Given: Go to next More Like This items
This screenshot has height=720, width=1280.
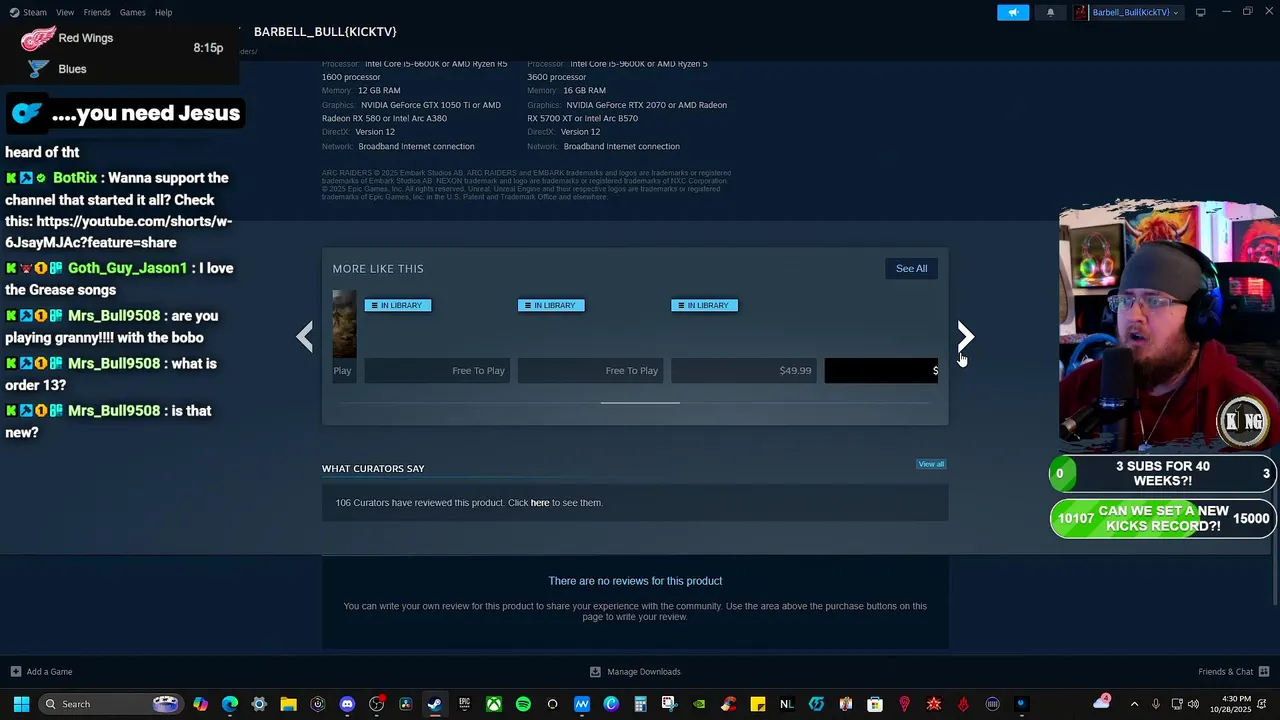Looking at the screenshot, I should [x=965, y=337].
